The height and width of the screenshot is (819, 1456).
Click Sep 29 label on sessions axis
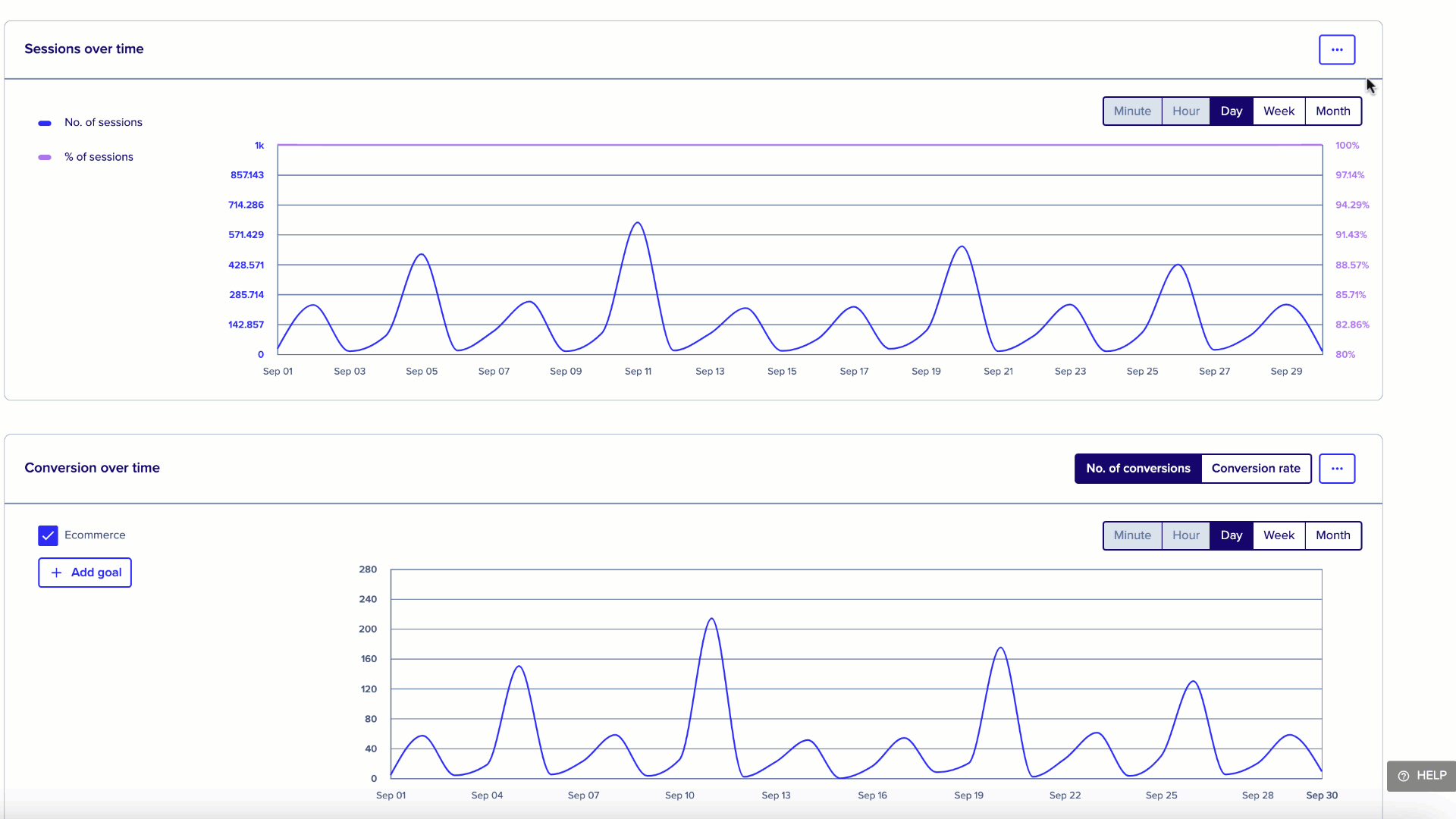pos(1286,372)
